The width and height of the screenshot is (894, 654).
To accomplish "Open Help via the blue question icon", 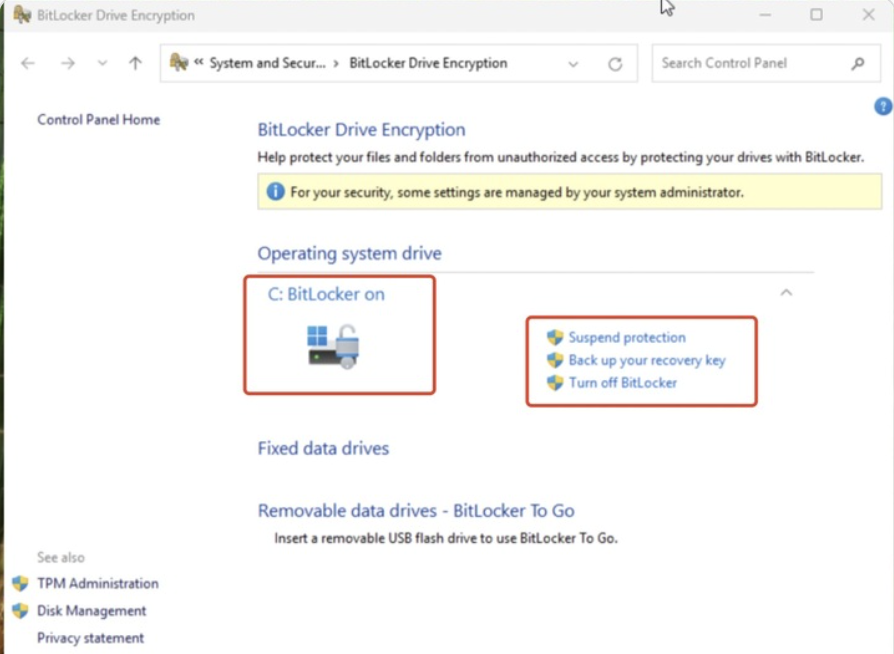I will coord(883,106).
